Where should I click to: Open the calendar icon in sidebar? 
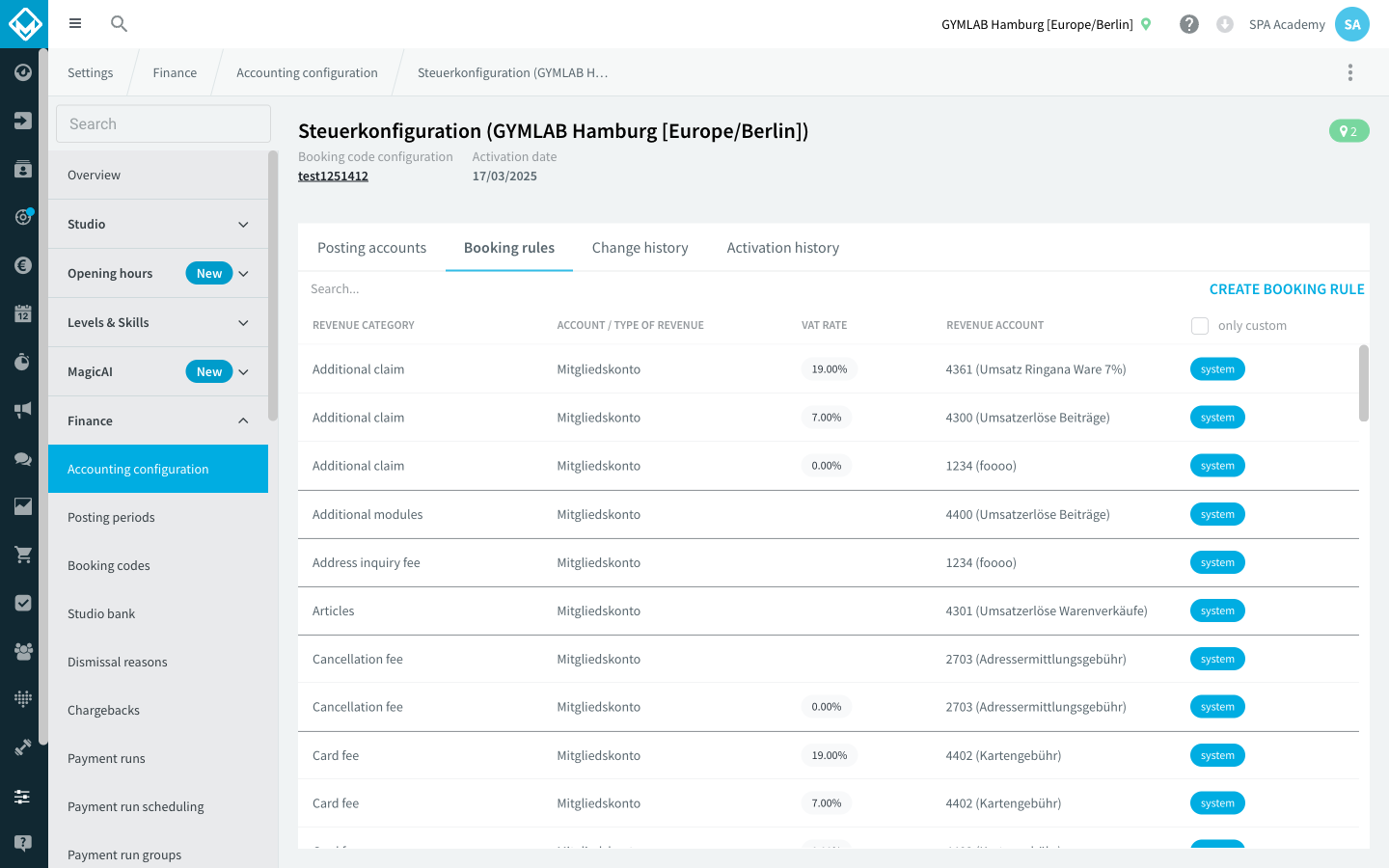tap(23, 313)
